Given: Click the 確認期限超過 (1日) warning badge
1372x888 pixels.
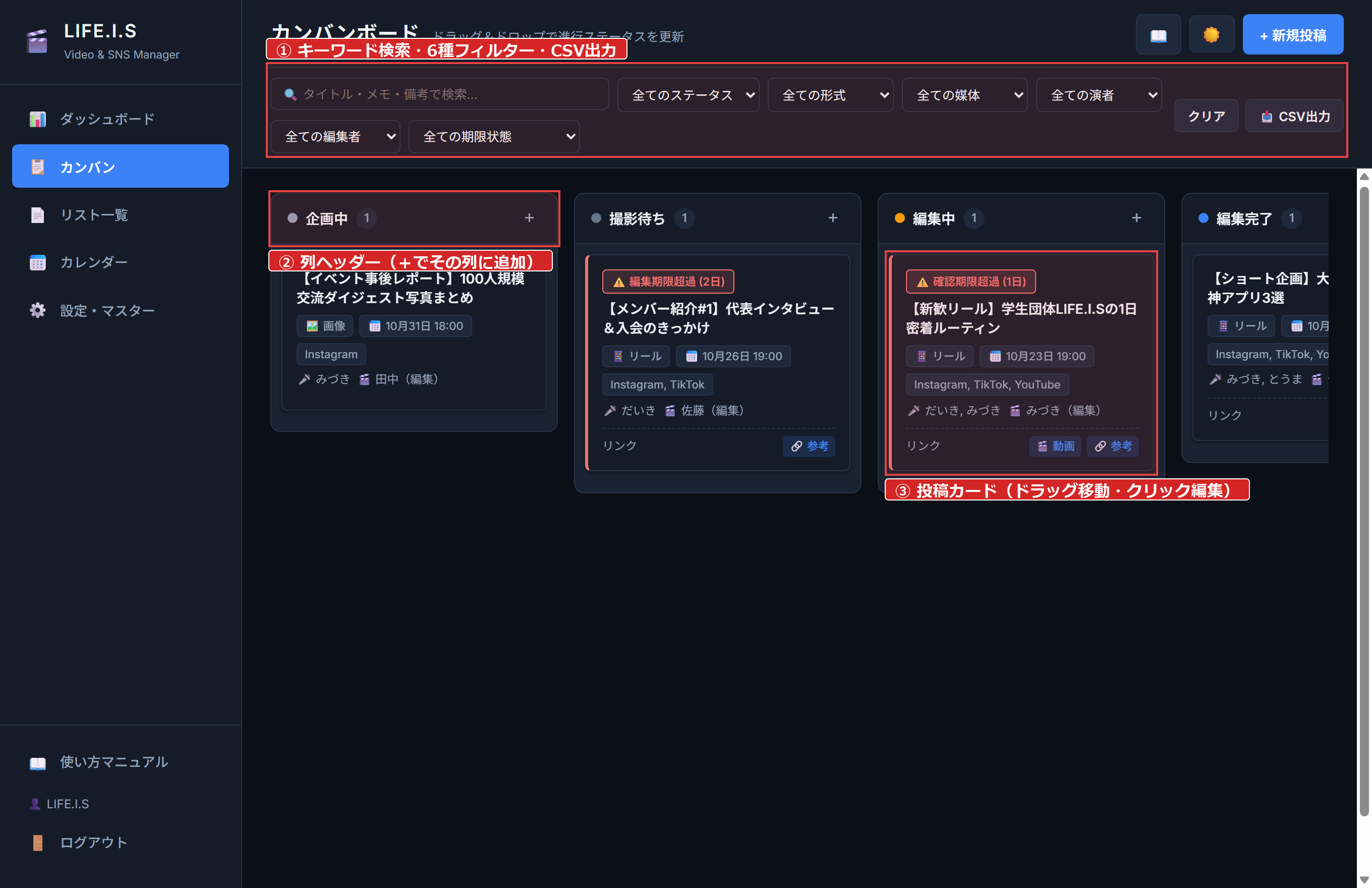Looking at the screenshot, I should [971, 282].
